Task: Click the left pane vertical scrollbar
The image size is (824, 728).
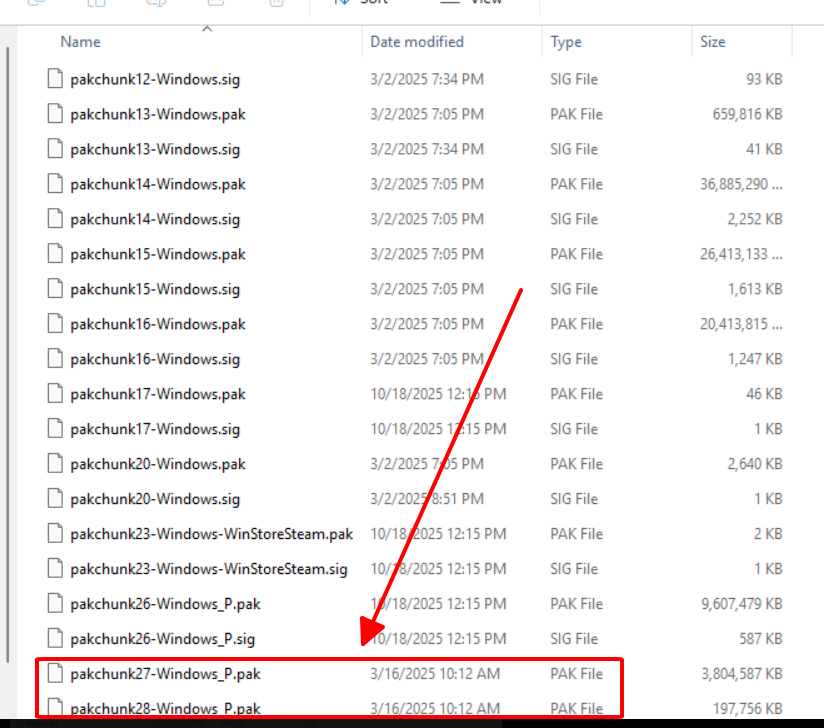Action: point(10,300)
